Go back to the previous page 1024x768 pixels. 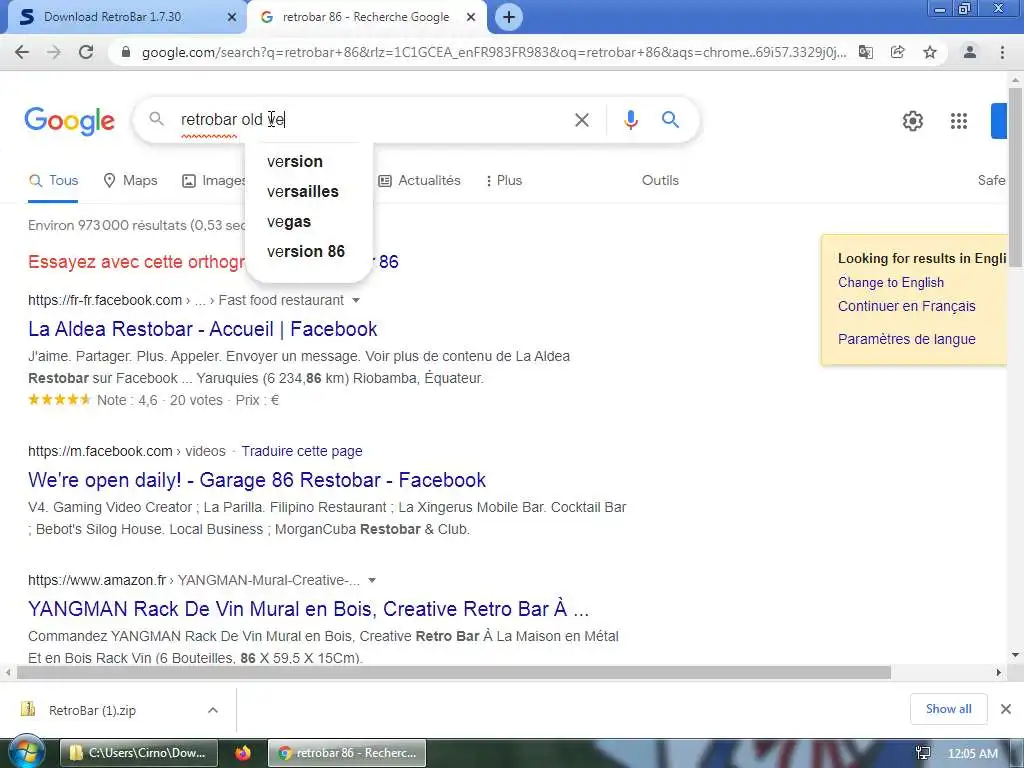click(x=22, y=52)
